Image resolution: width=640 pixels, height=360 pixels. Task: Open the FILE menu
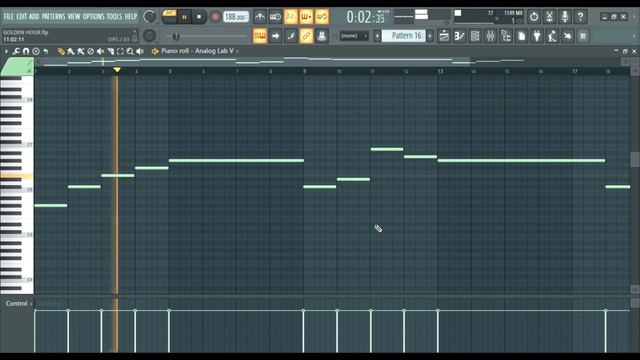(x=8, y=17)
